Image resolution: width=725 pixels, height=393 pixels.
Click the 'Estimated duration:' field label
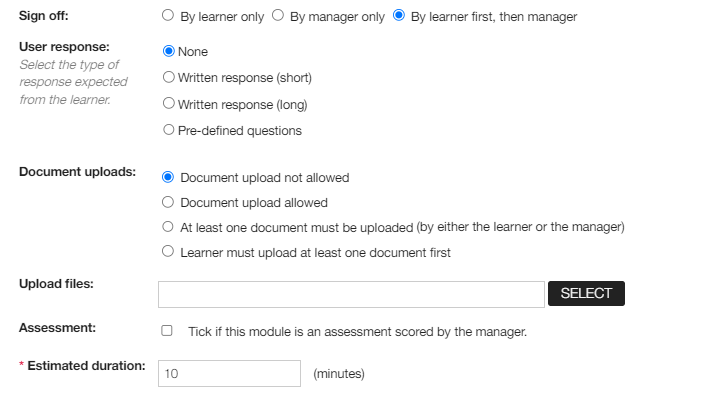[x=86, y=366]
